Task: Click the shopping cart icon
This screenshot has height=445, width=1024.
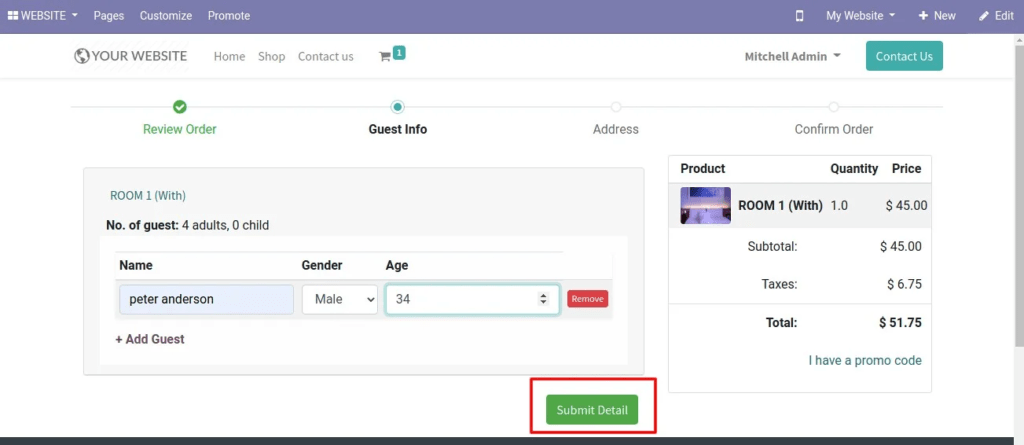Action: (385, 57)
